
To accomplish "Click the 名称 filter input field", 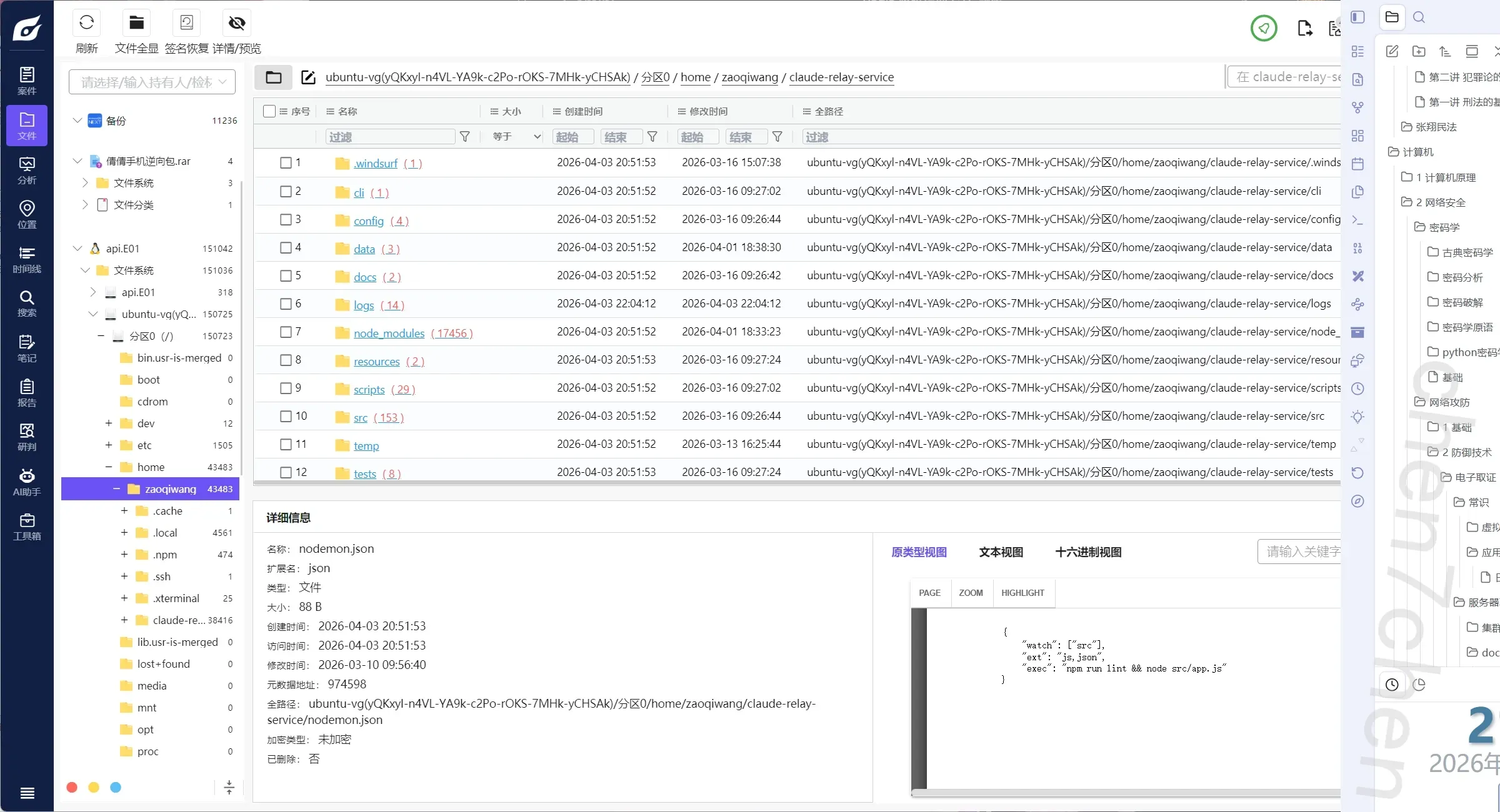I will click(390, 137).
